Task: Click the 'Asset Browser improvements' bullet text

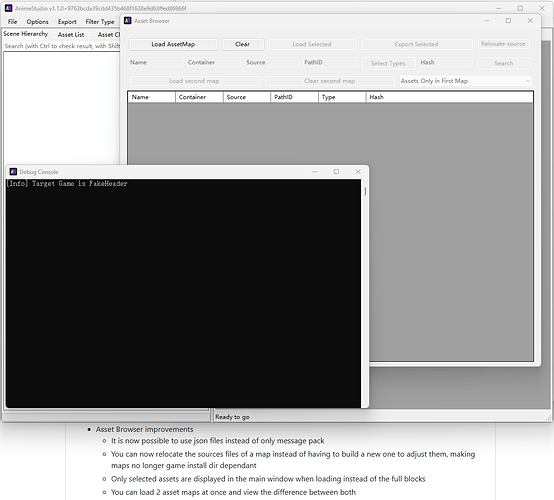Action: point(145,429)
